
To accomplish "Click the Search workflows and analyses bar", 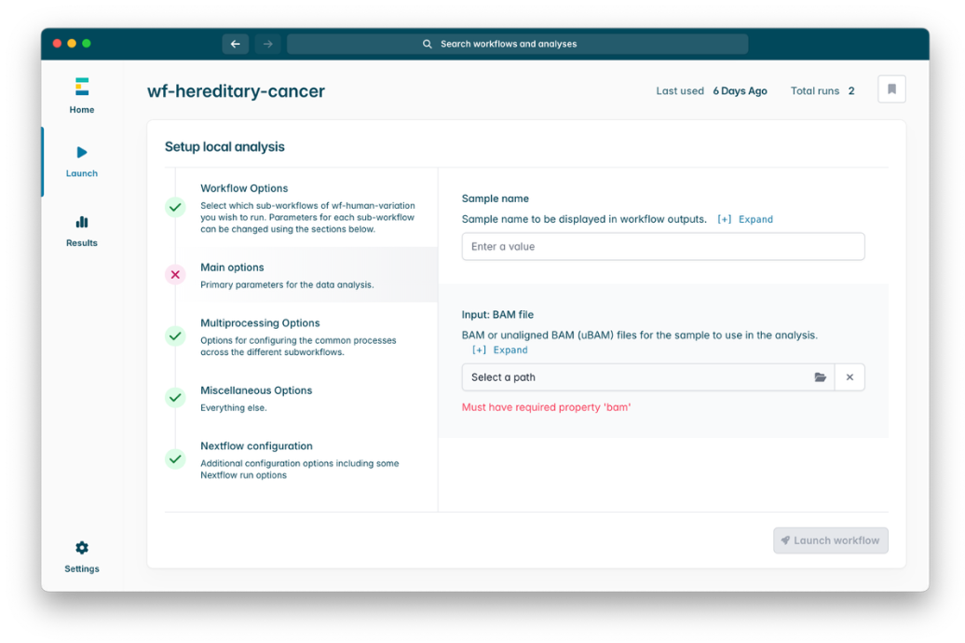I will 518,44.
